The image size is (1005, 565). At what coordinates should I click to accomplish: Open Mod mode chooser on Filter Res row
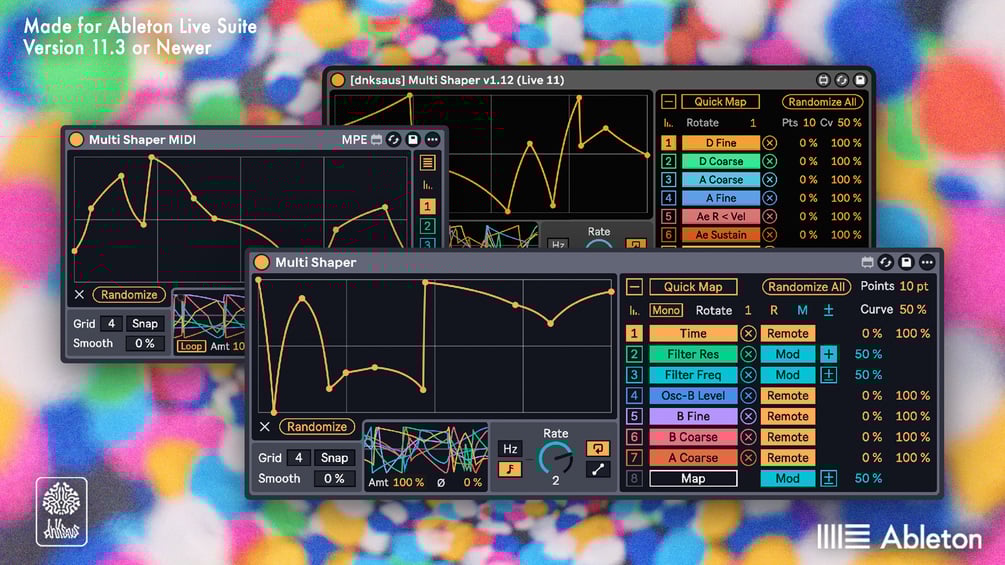pyautogui.click(x=788, y=354)
